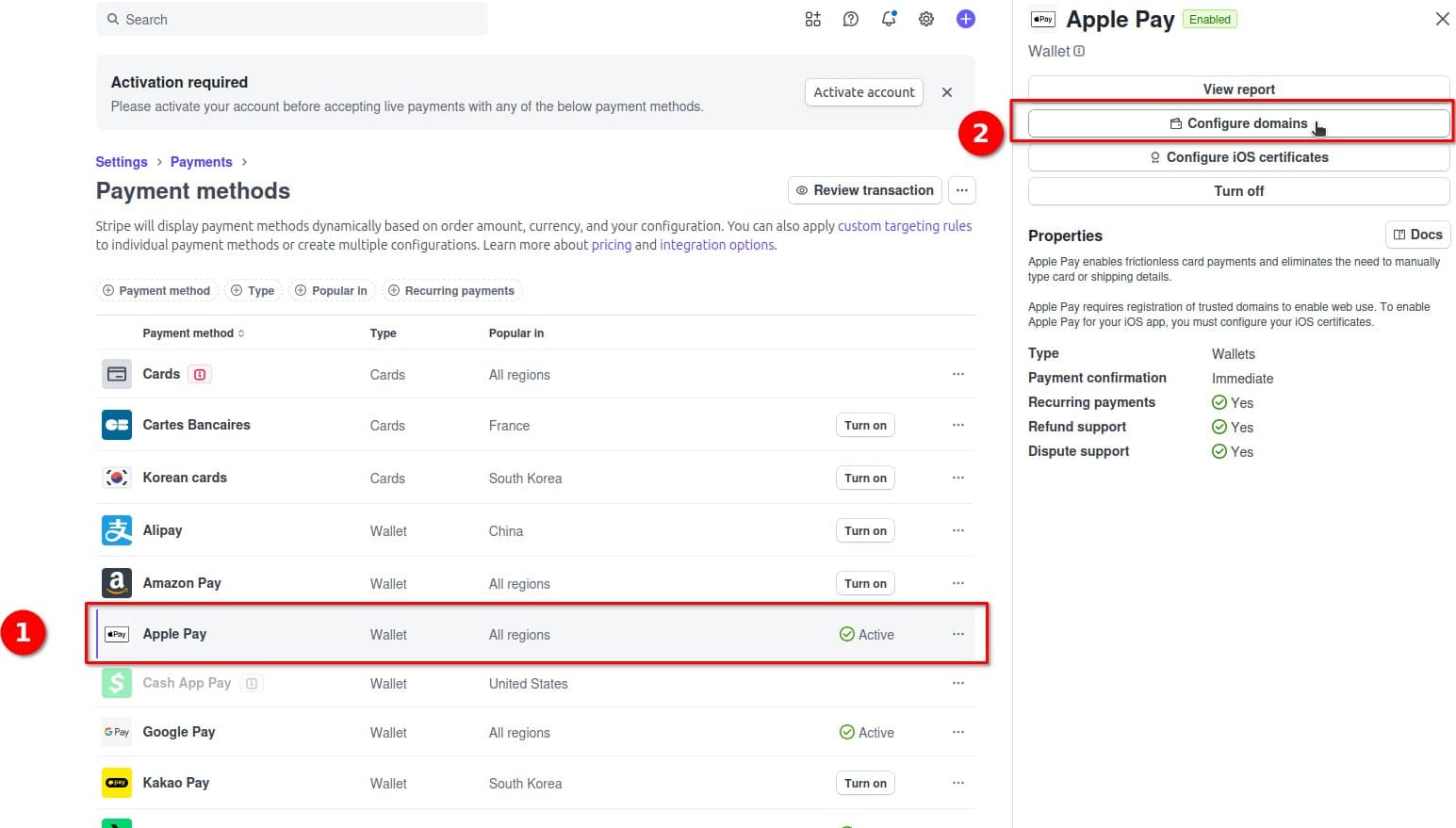
Task: Add the Payment method filter
Action: 156,290
